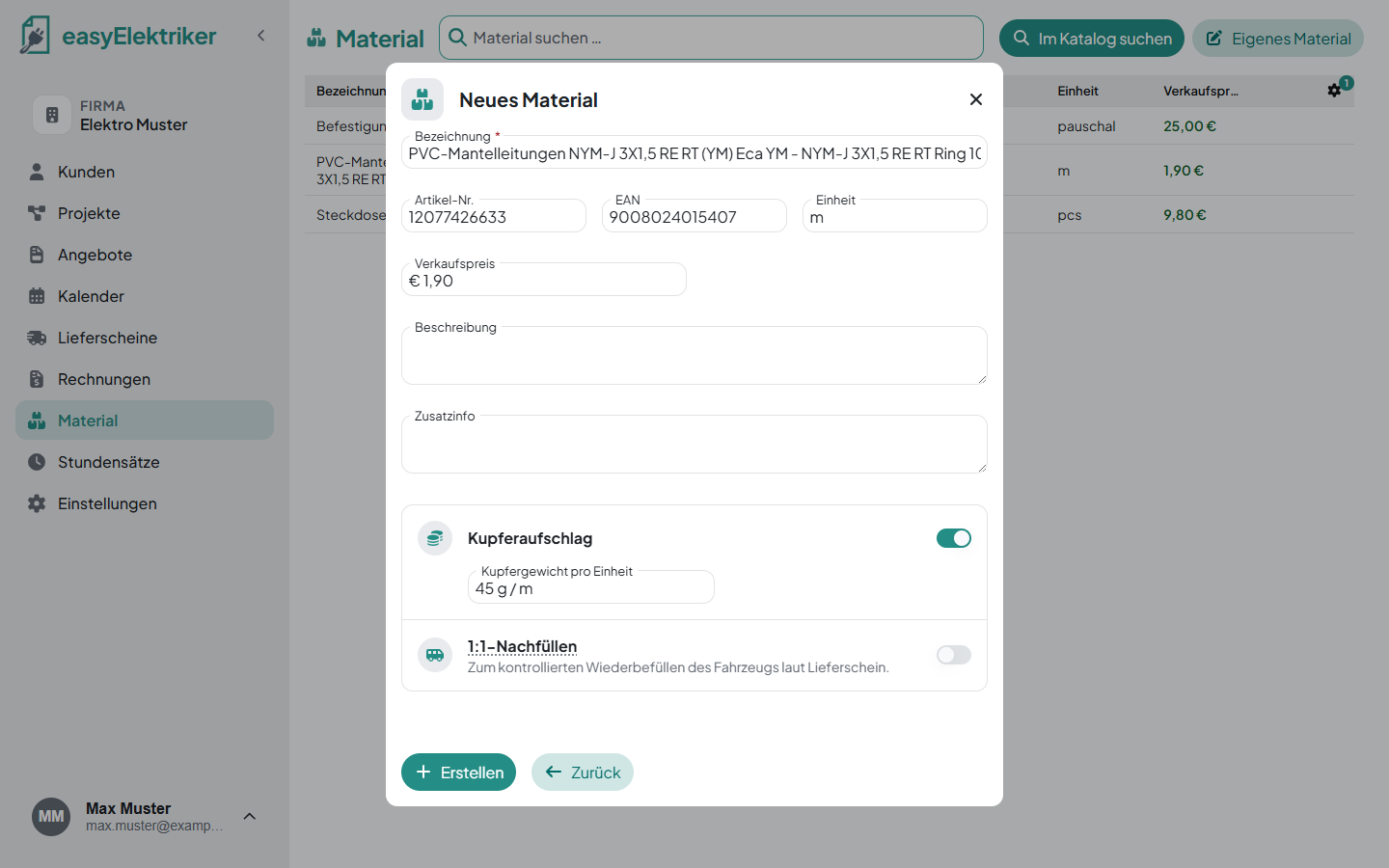Close the Neues Material dialog
The image size is (1389, 868).
(x=976, y=99)
